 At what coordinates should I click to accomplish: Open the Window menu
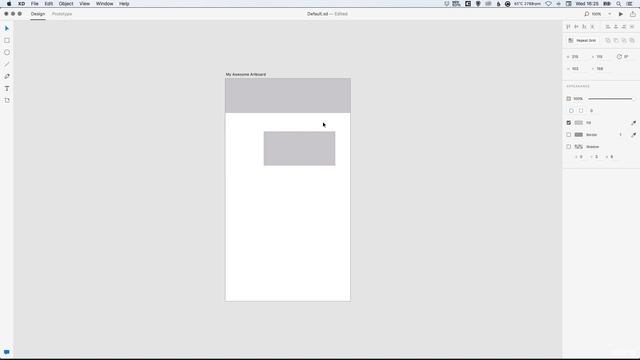point(104,4)
